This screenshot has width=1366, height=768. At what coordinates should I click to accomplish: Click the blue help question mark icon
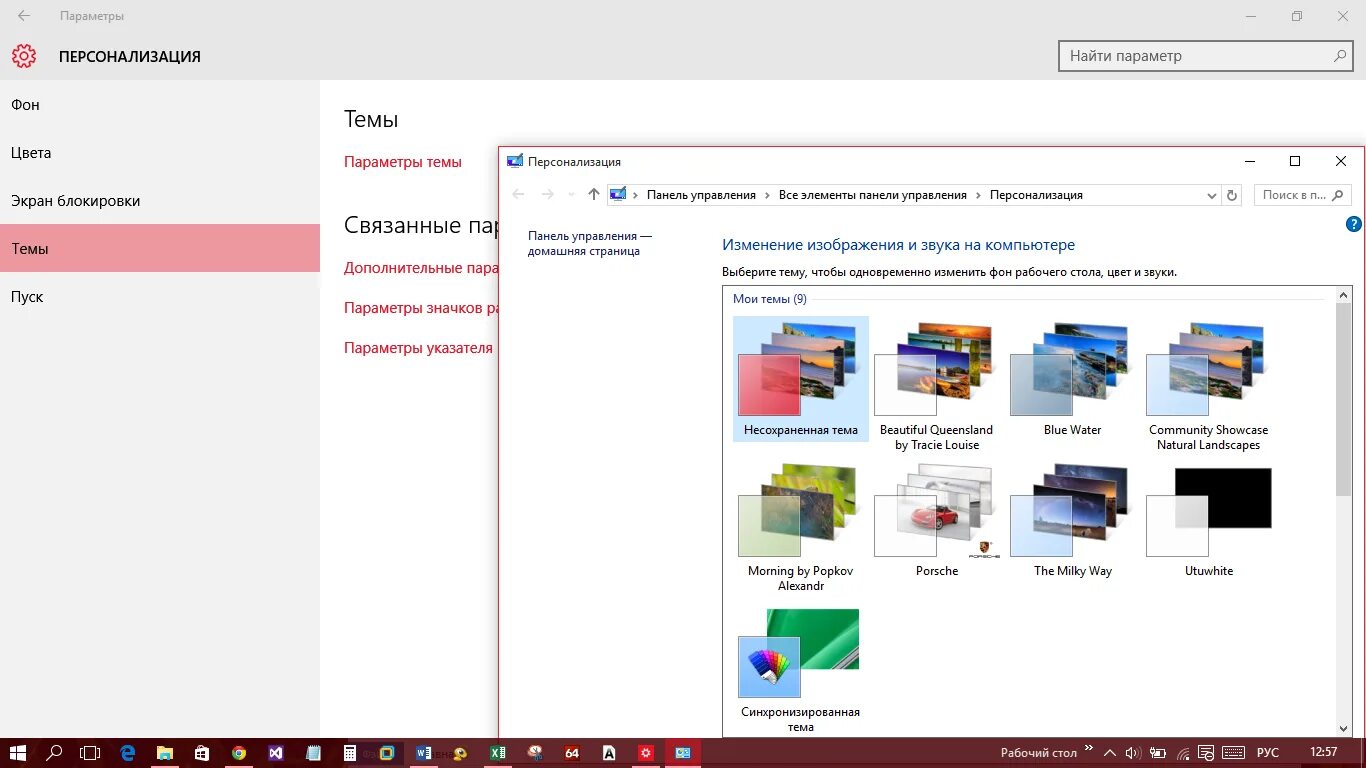pos(1354,224)
